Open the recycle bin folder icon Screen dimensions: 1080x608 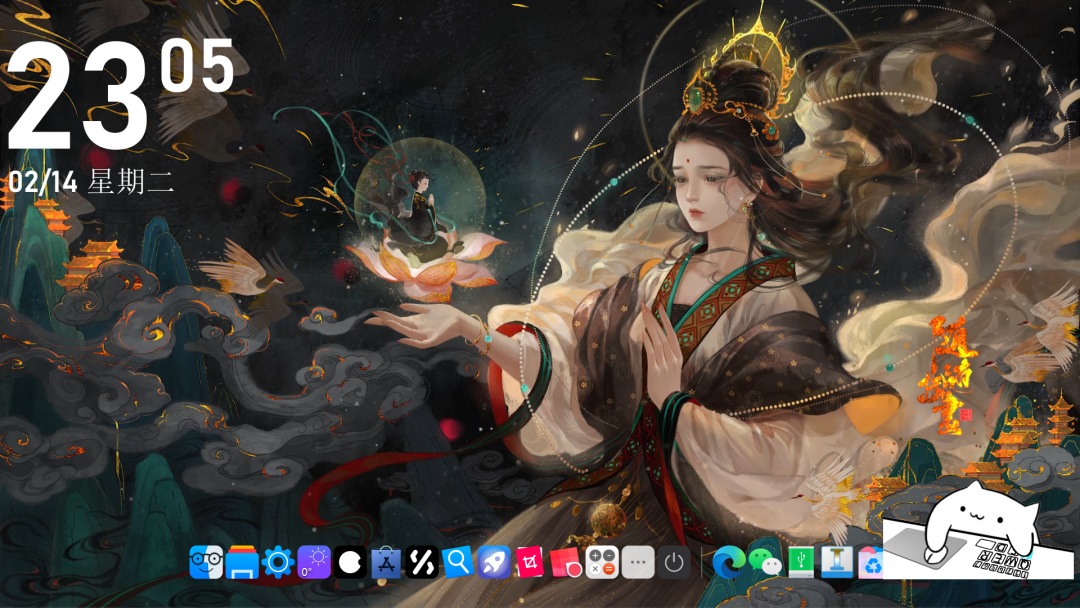[x=870, y=564]
